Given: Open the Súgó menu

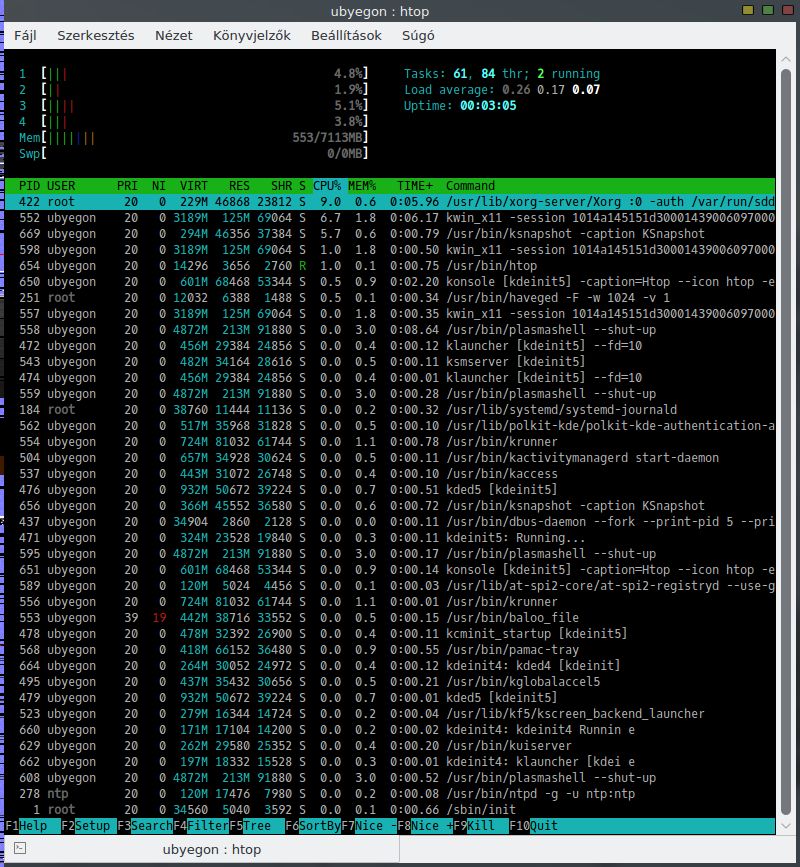Looking at the screenshot, I should pos(418,36).
